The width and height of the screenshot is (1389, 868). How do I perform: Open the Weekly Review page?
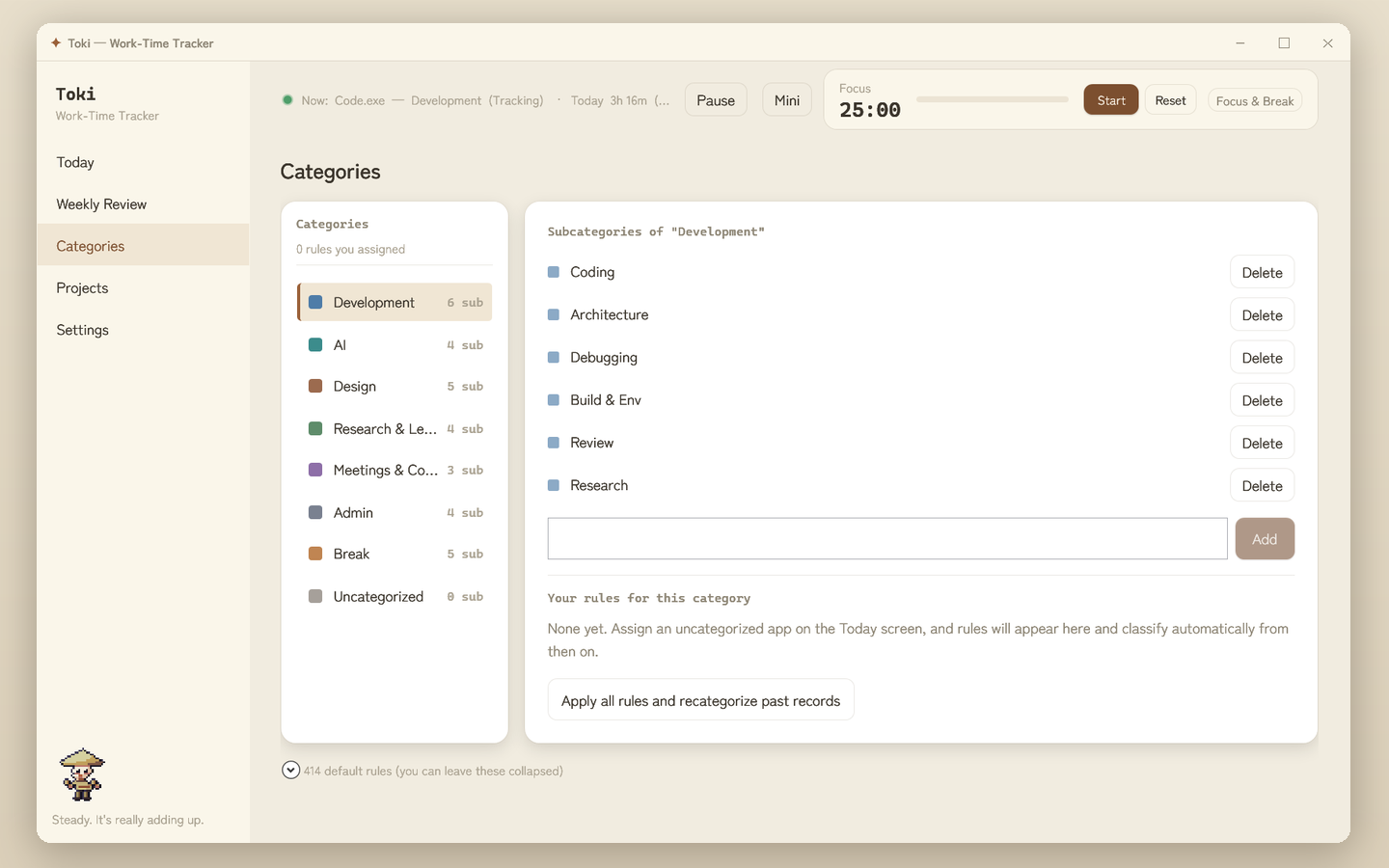(x=143, y=204)
